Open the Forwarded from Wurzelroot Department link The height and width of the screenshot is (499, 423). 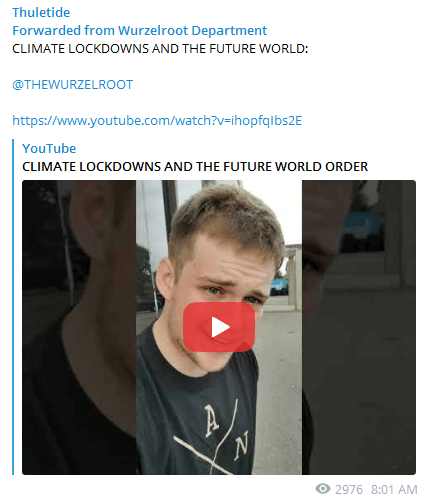coord(139,30)
